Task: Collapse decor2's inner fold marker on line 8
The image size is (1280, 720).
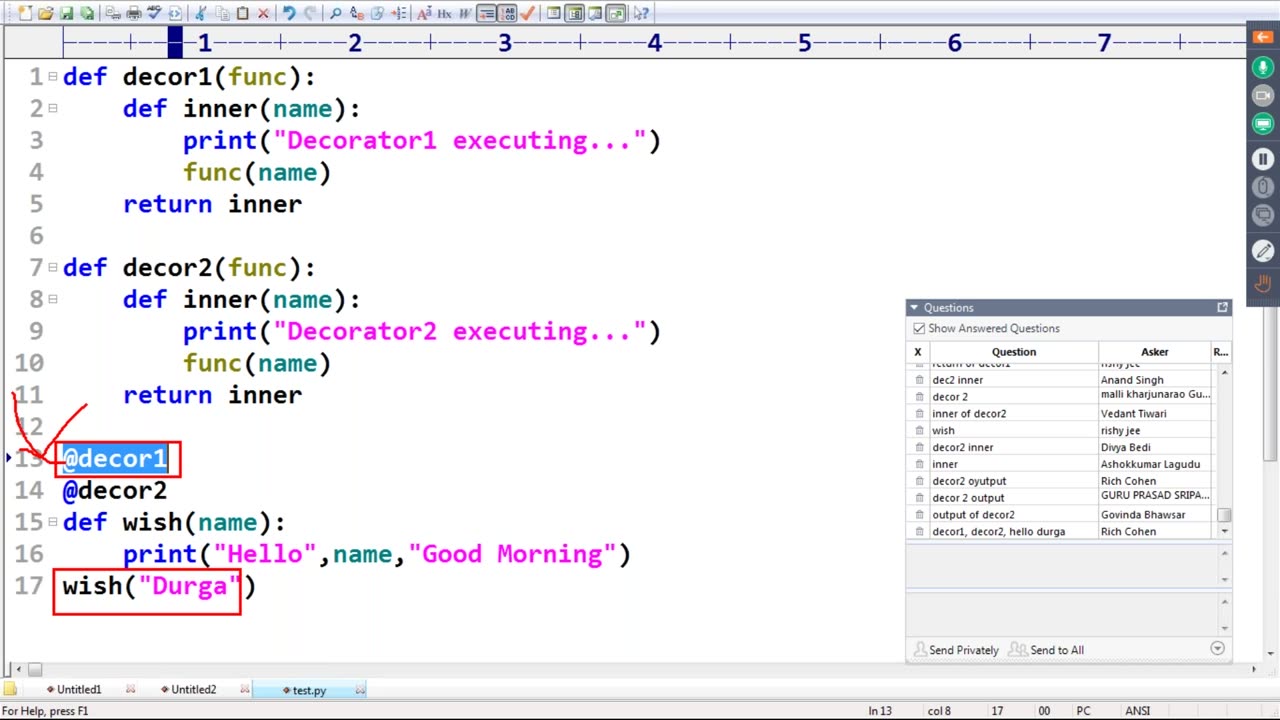Action: (x=53, y=299)
